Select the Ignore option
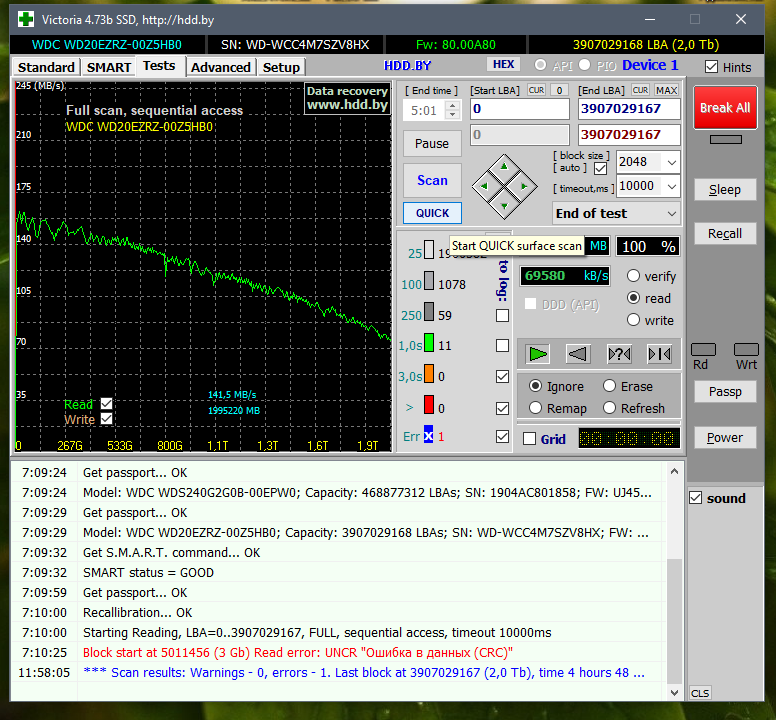 [x=535, y=385]
